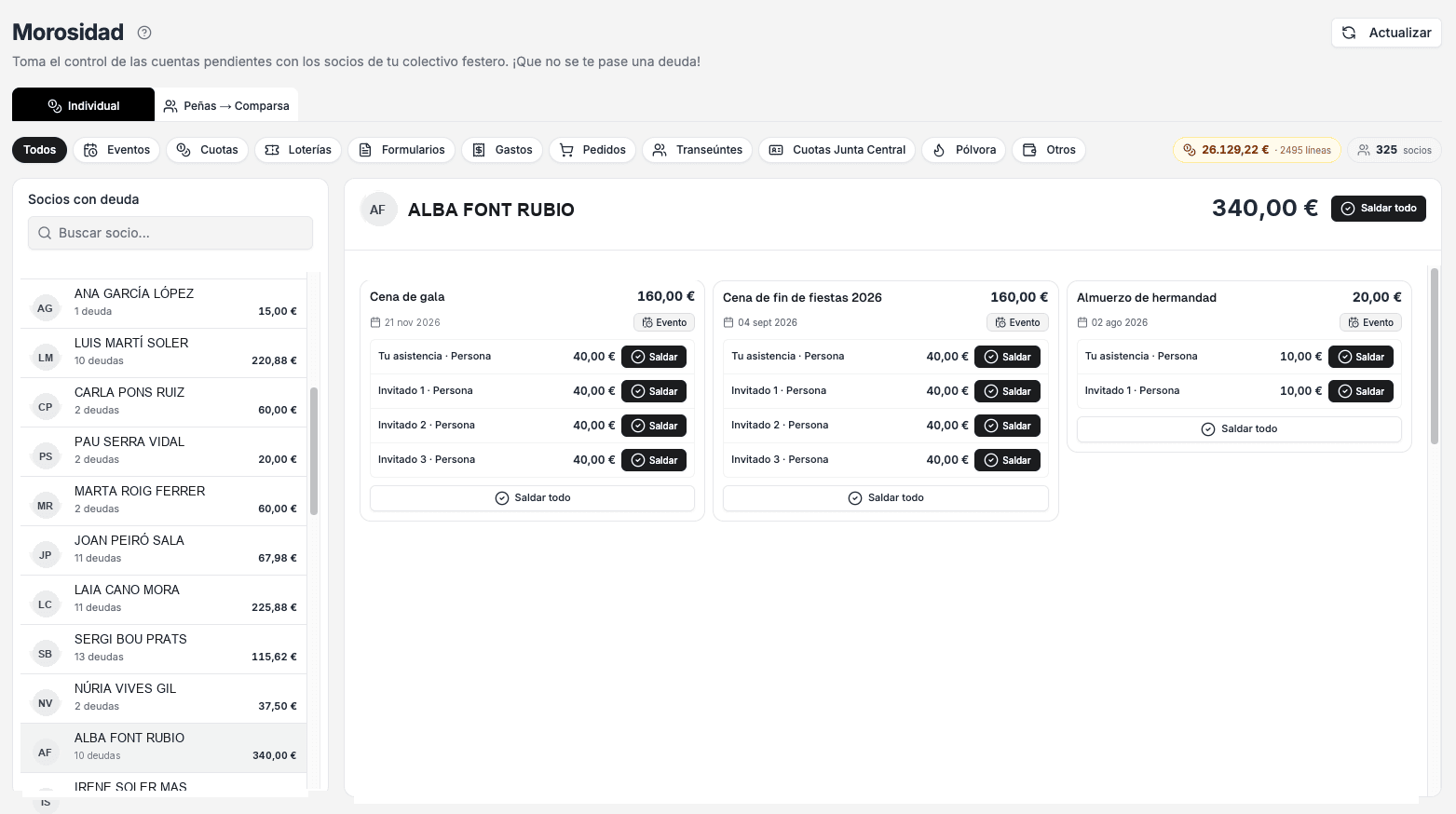1456x814 pixels.
Task: Filter debts by Eventos
Action: 116,150
